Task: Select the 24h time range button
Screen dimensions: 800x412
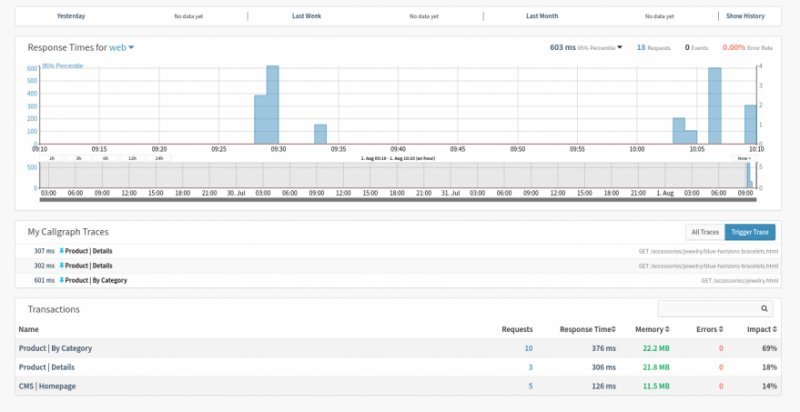Action: pyautogui.click(x=158, y=158)
